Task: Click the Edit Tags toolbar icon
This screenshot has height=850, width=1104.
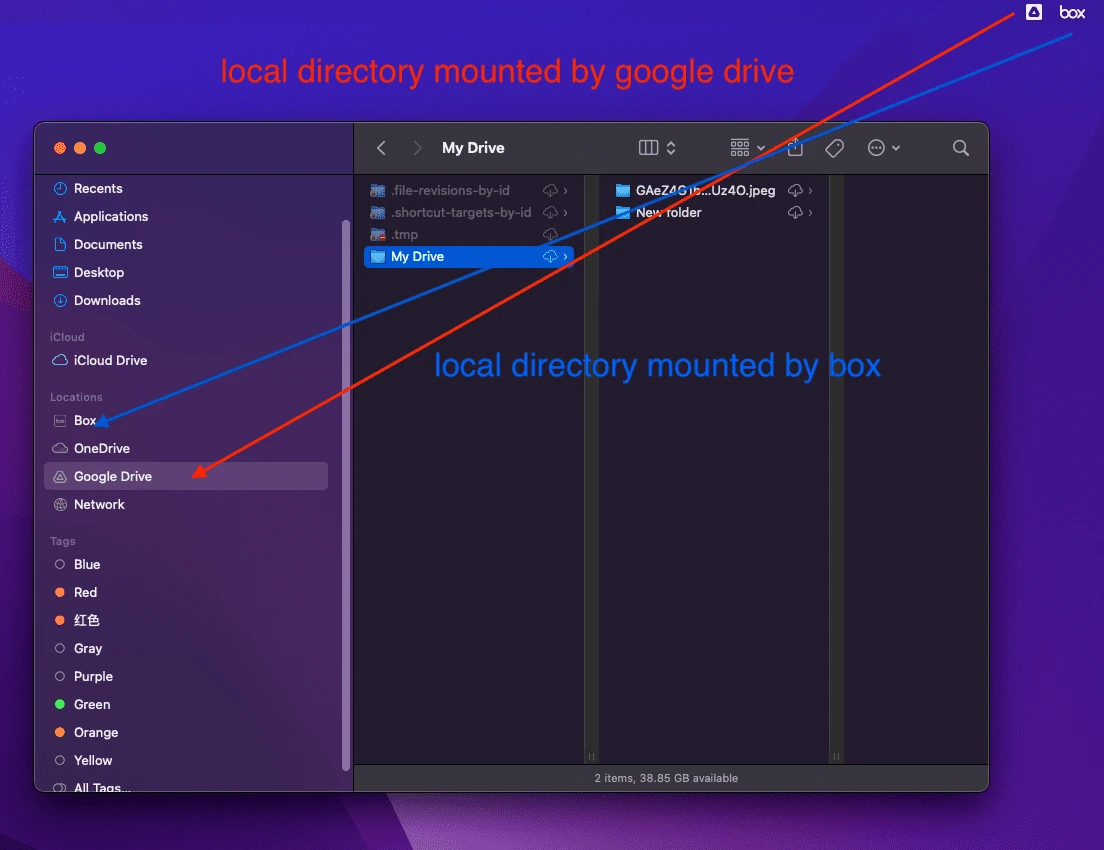Action: pyautogui.click(x=834, y=148)
